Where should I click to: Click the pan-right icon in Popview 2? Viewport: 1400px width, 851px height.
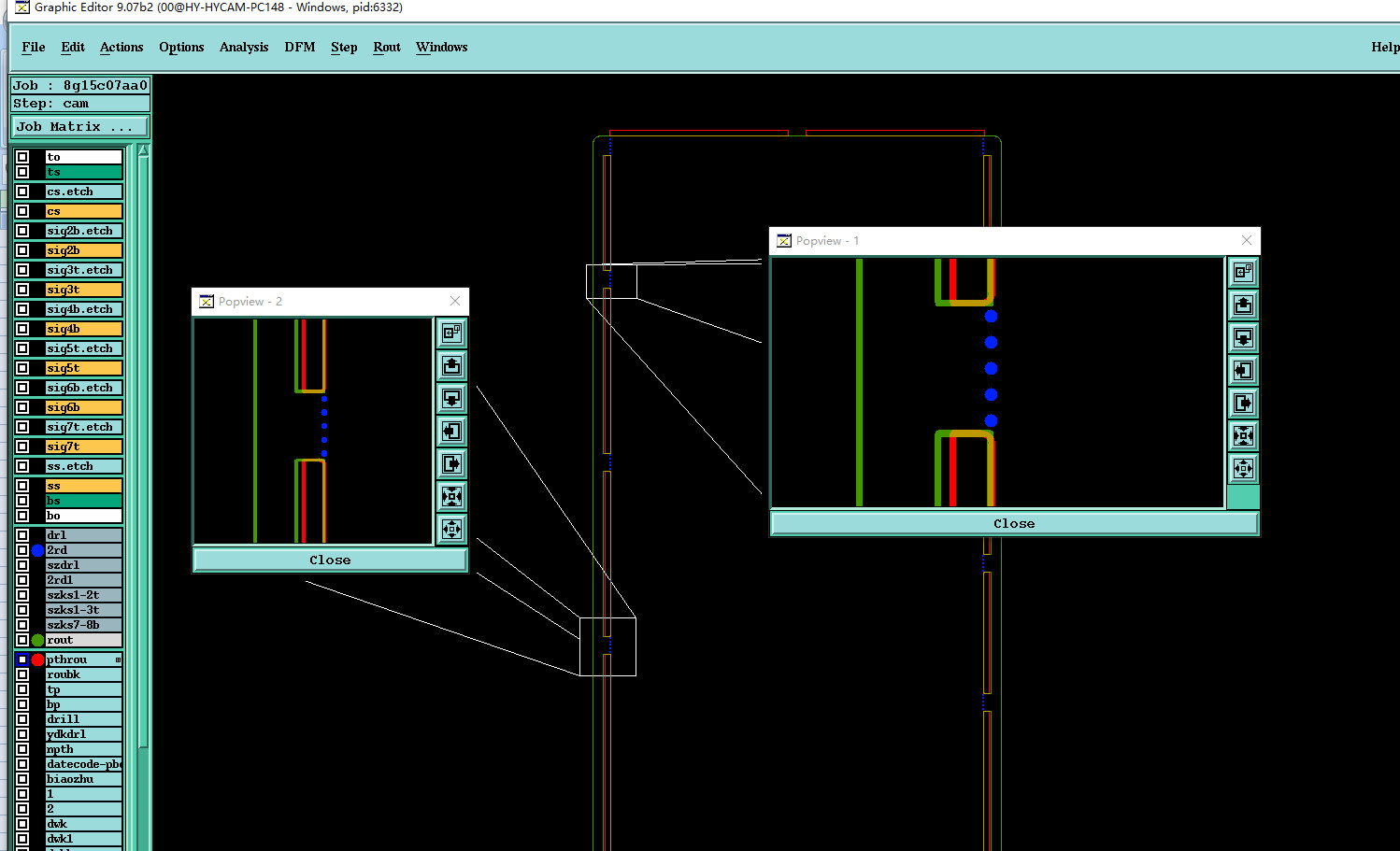point(451,463)
